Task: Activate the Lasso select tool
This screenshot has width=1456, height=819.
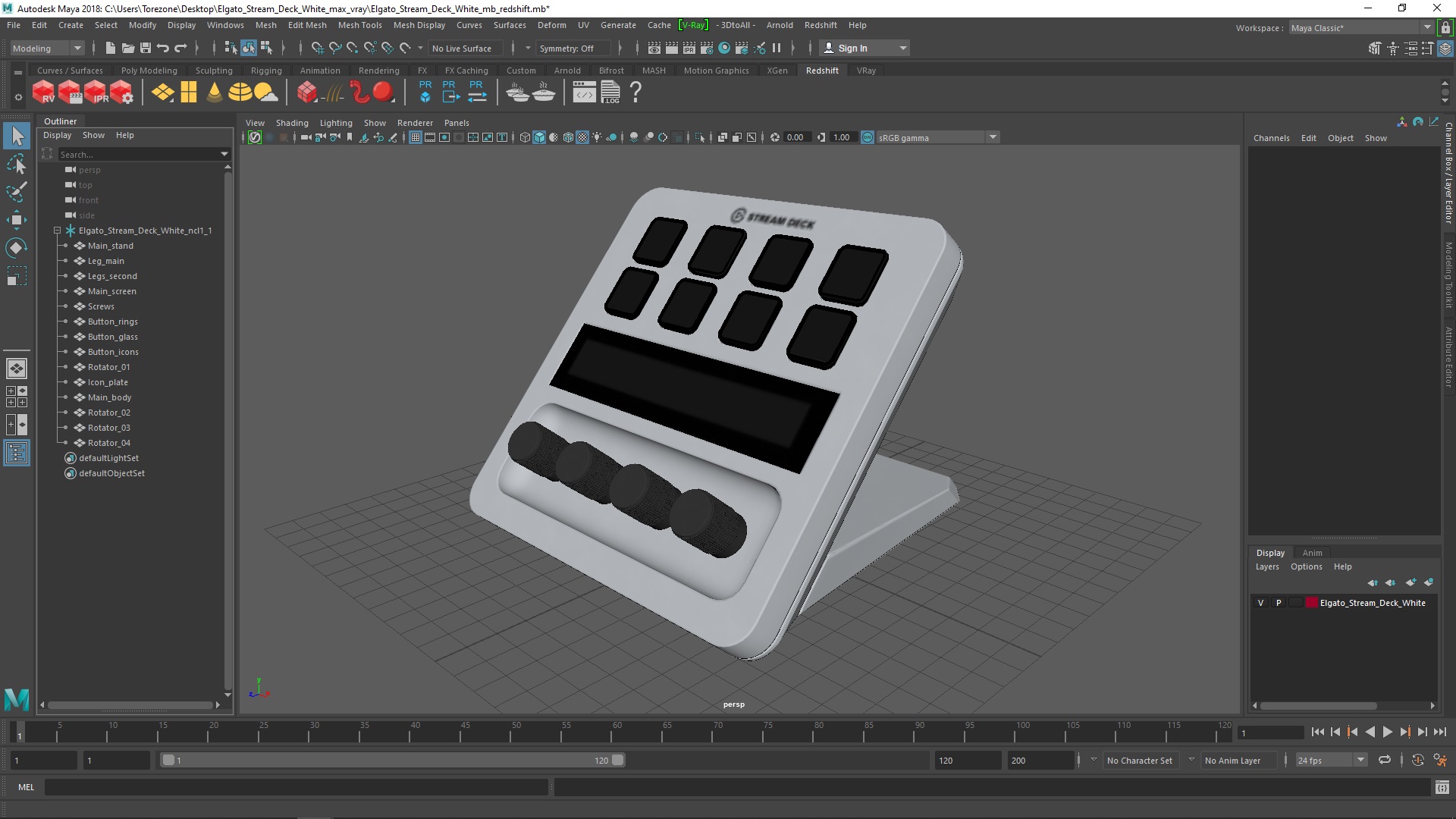Action: pos(17,165)
